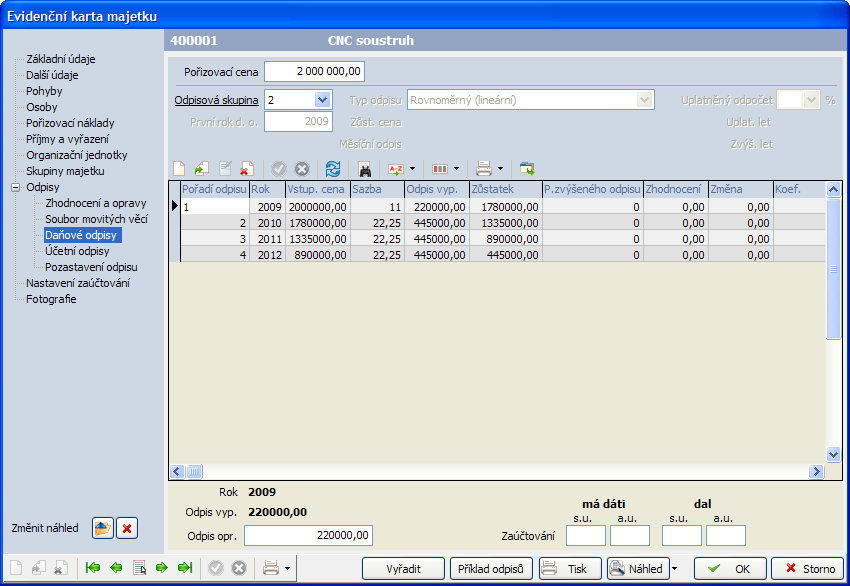
Task: Expand print options arrow in bottom toolbar
Action: 287,568
